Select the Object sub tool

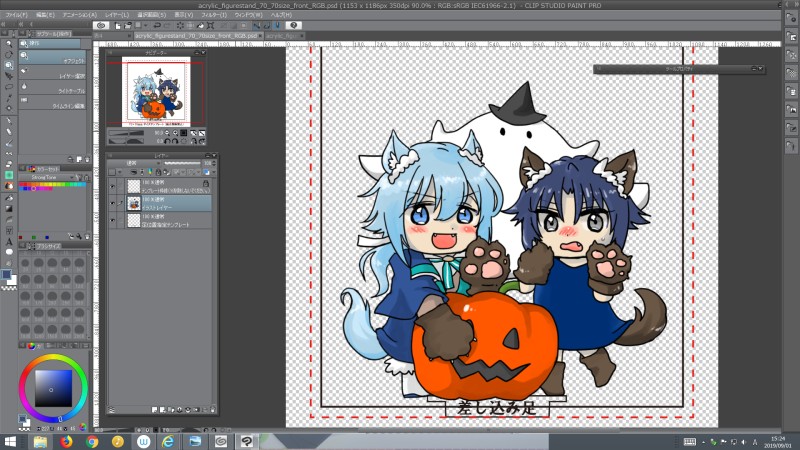[53, 59]
